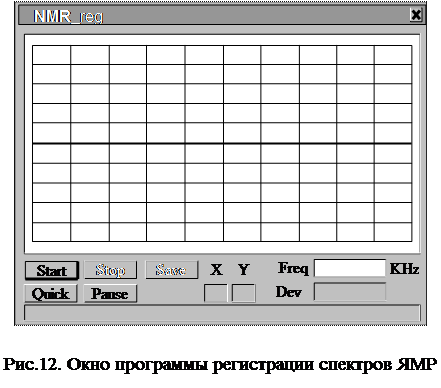The width and height of the screenshot is (441, 388).
Task: Click the Y coordinate readout box
Action: coord(244,293)
